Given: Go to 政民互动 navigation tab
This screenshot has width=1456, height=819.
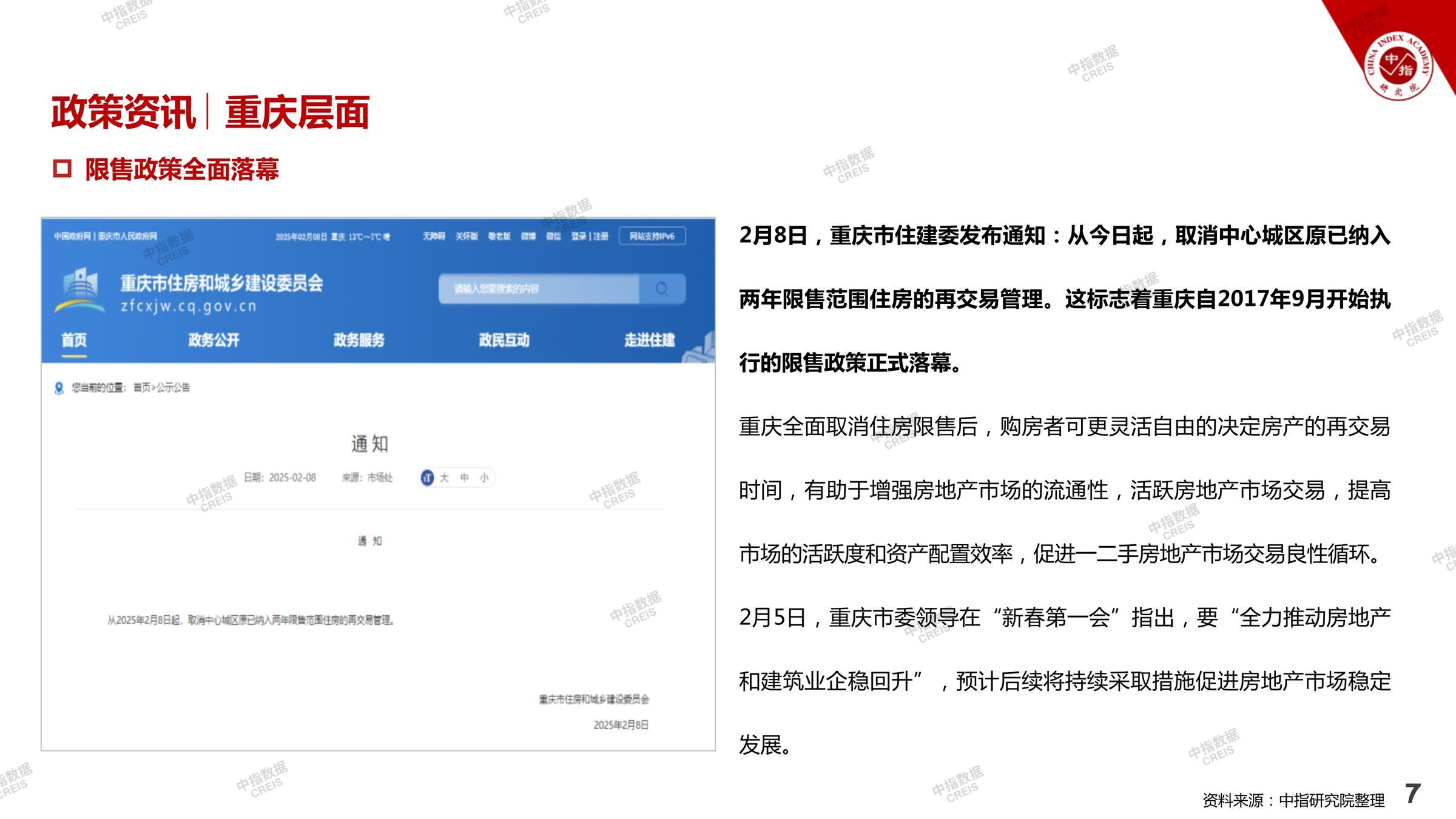Looking at the screenshot, I should (x=504, y=340).
